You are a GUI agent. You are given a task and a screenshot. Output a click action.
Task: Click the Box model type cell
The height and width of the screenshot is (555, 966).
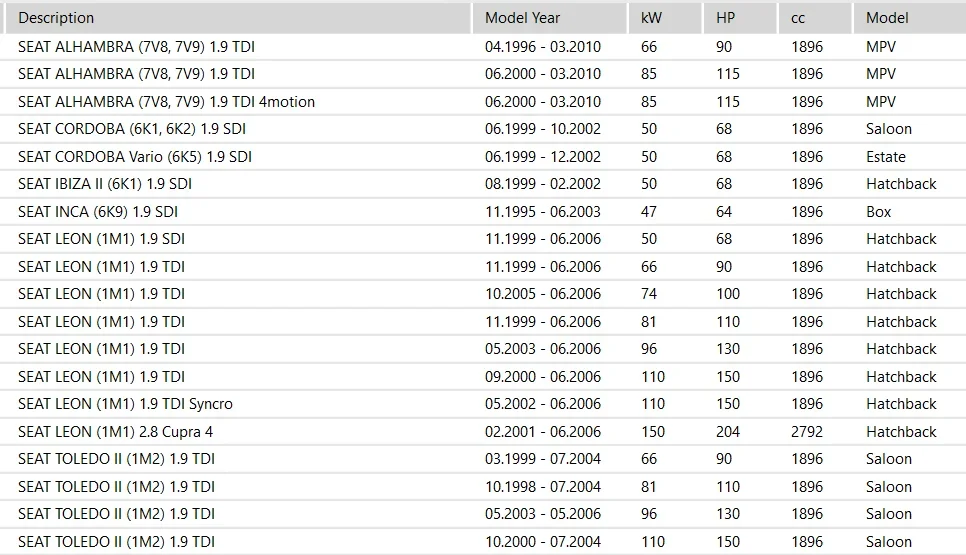click(879, 212)
